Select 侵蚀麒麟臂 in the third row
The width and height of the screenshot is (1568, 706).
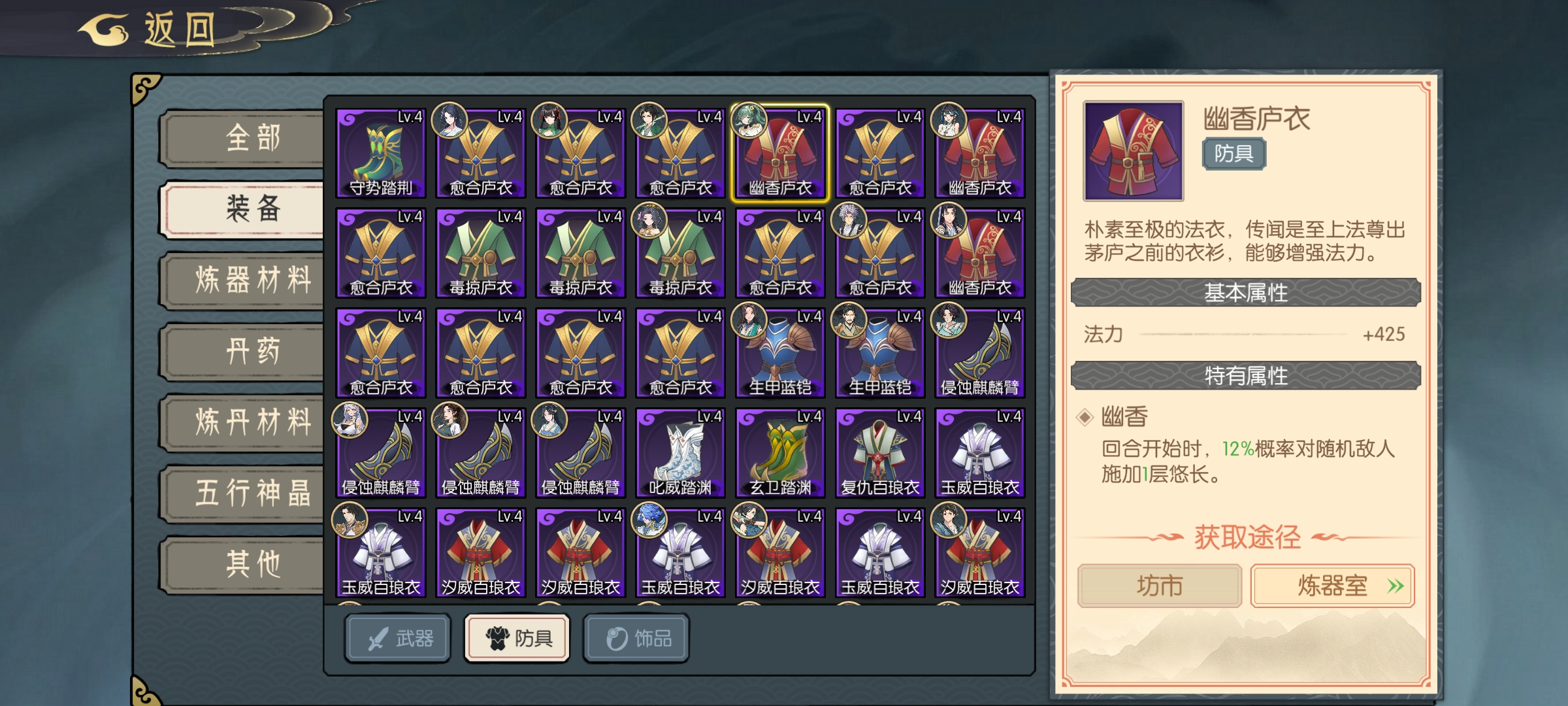[980, 353]
